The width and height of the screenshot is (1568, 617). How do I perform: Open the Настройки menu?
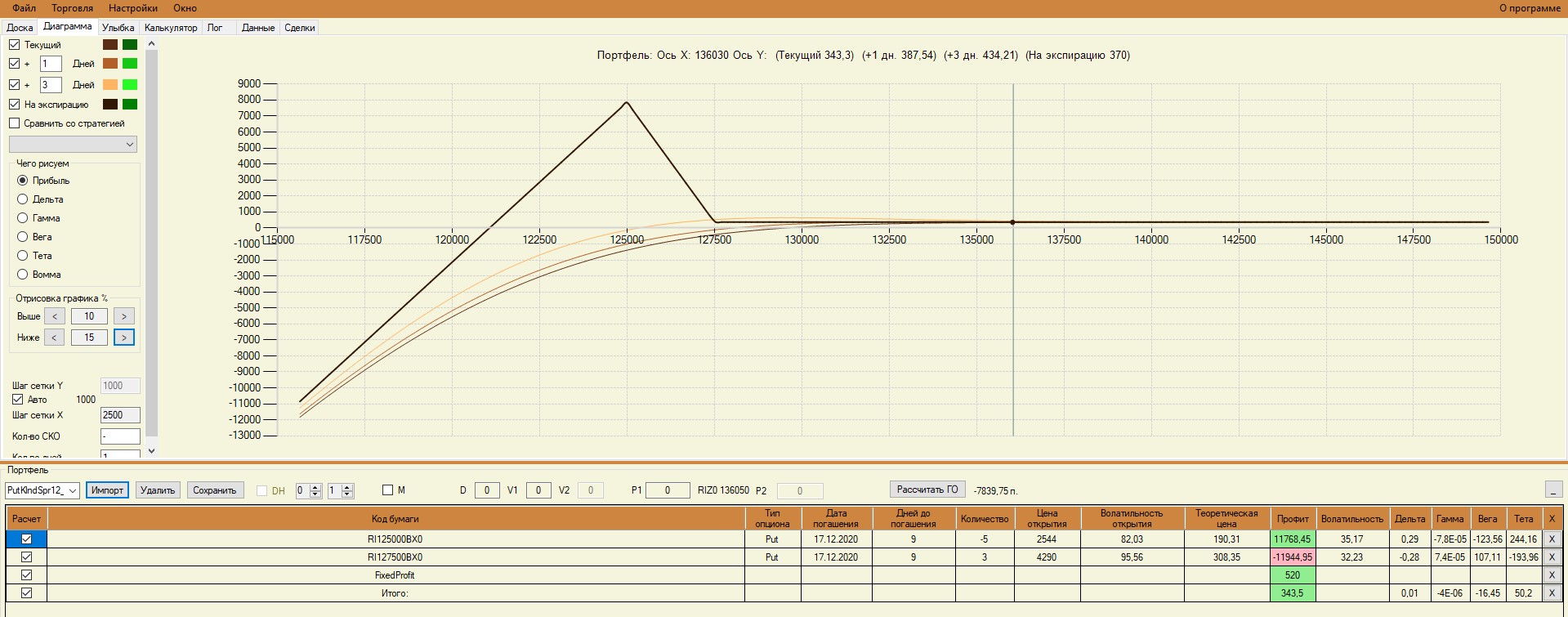tap(133, 8)
